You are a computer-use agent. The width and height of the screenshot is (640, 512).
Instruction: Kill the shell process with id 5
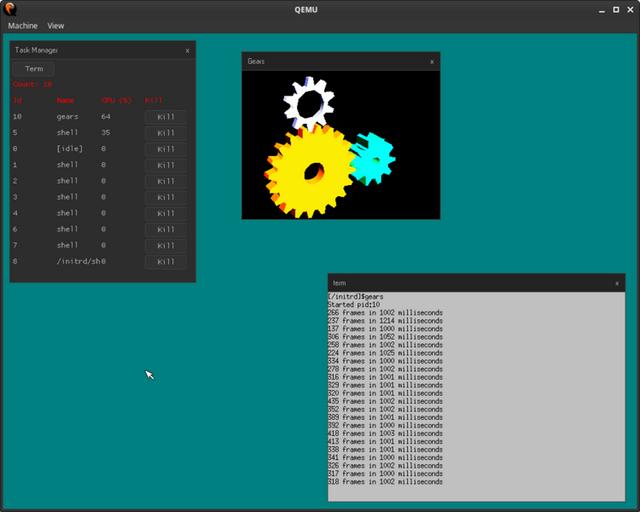tap(166, 133)
